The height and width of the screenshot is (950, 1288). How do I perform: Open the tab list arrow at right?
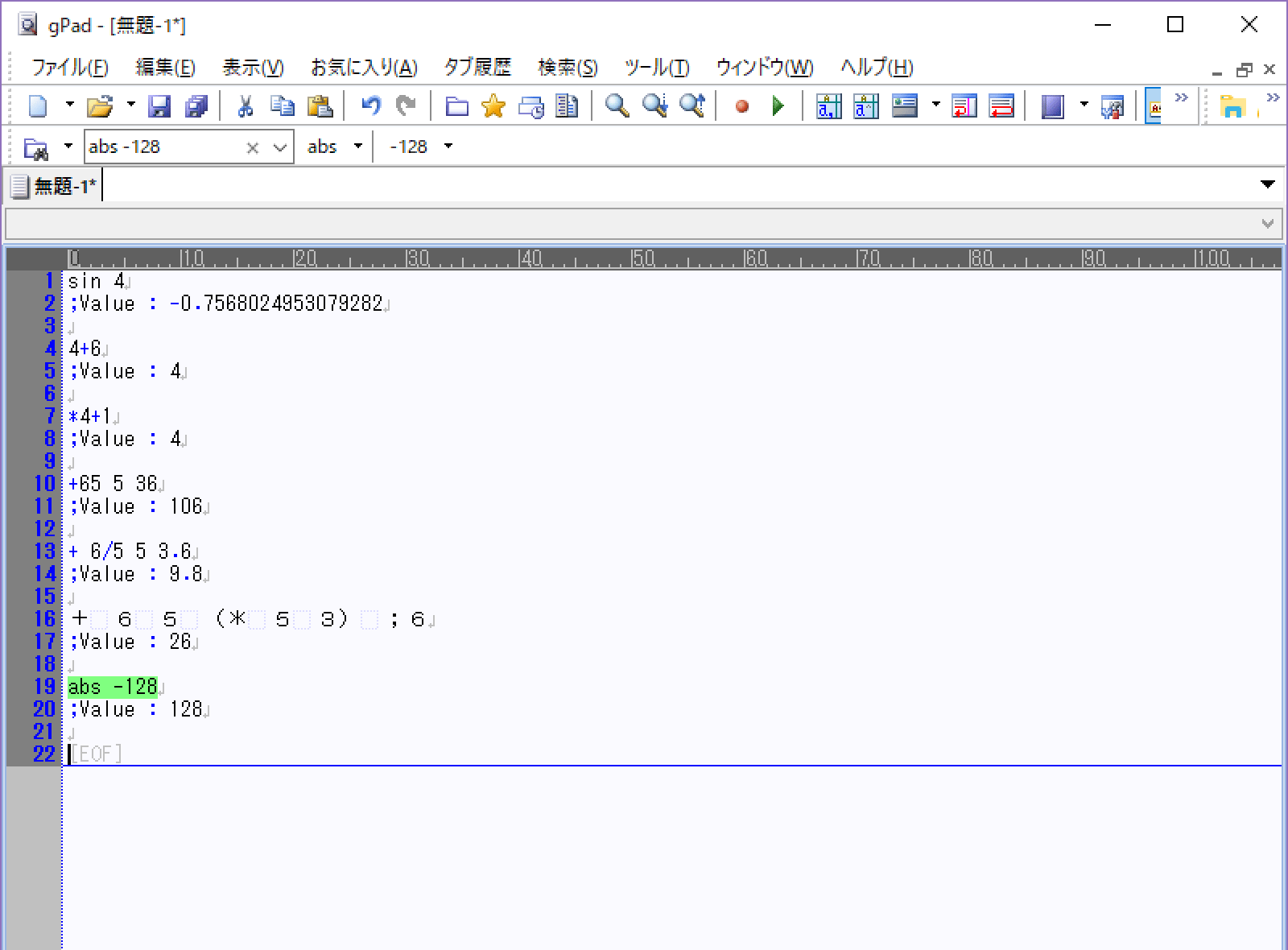[x=1268, y=185]
